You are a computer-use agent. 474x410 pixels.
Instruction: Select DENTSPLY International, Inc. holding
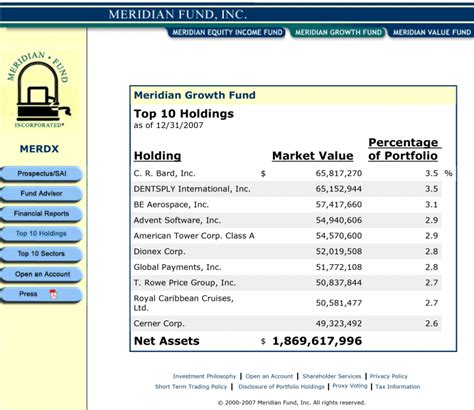192,189
